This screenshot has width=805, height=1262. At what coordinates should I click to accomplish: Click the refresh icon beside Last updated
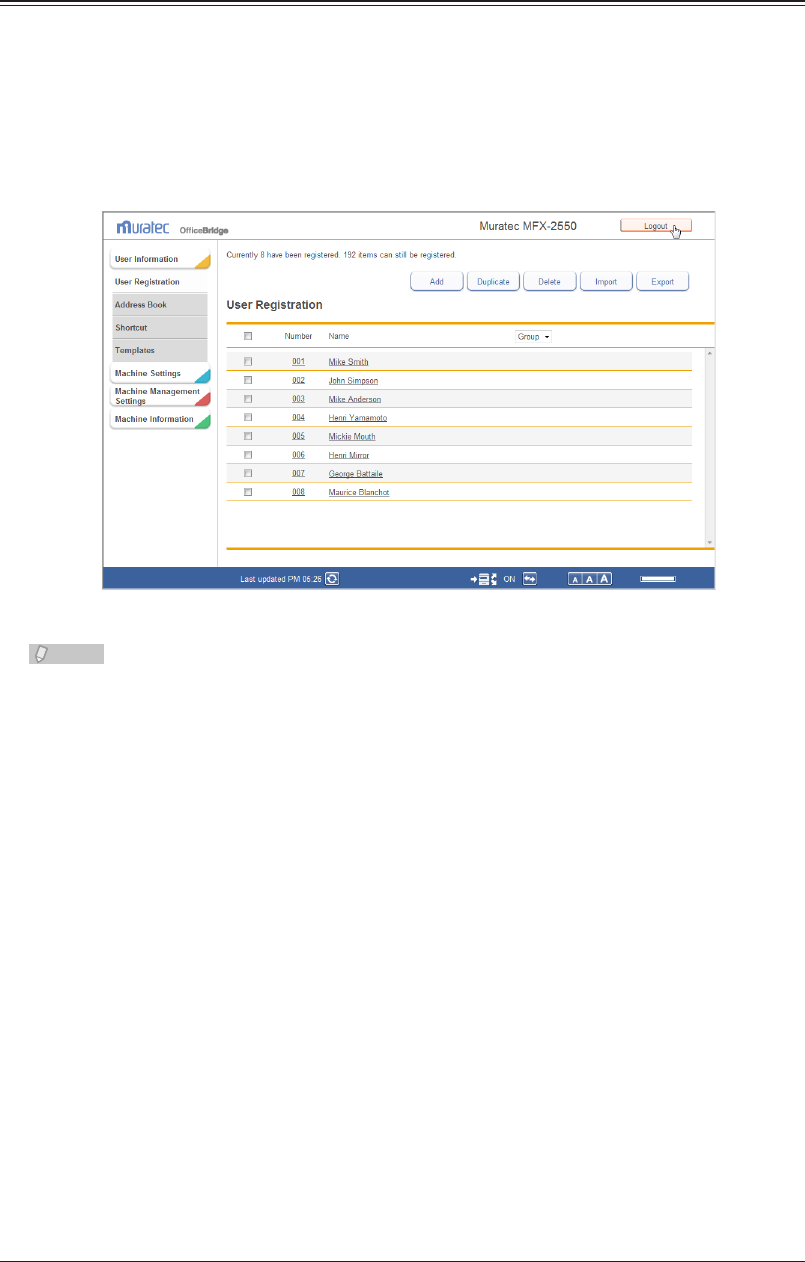click(332, 578)
